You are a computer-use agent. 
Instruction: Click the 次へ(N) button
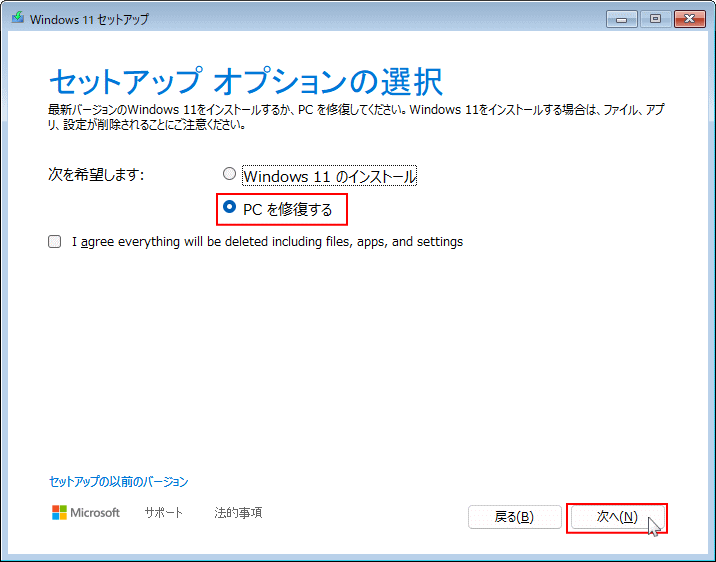point(617,517)
